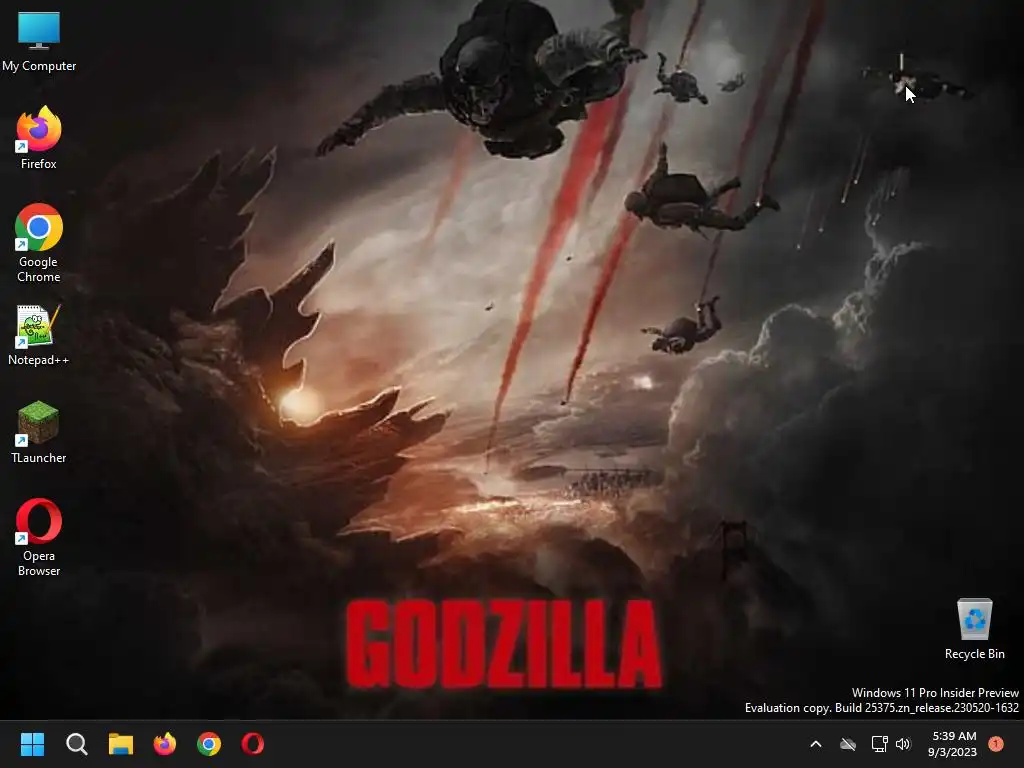Select the Recycle Bin desktop icon

click(974, 628)
